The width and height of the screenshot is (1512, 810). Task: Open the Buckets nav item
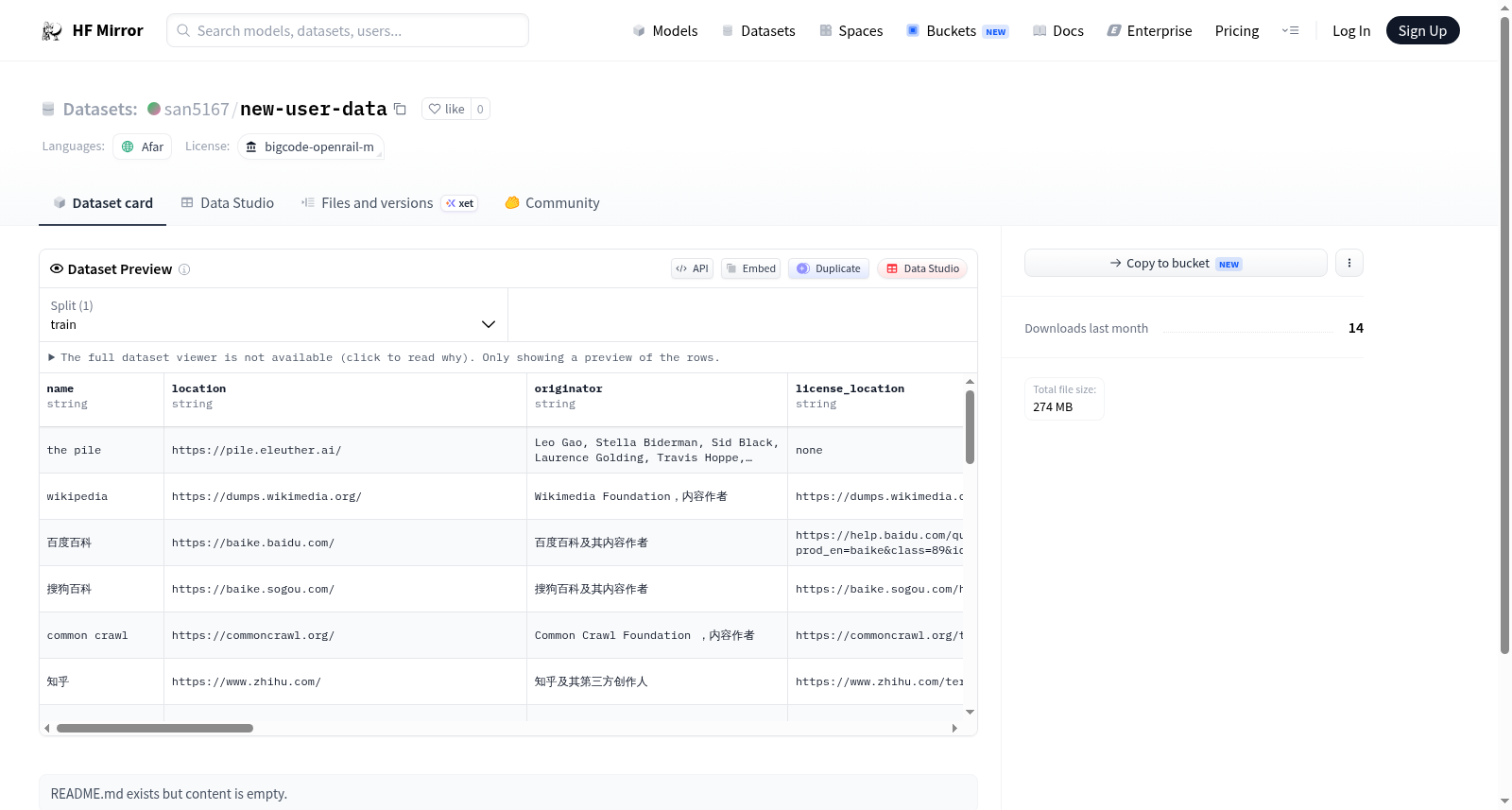point(958,31)
